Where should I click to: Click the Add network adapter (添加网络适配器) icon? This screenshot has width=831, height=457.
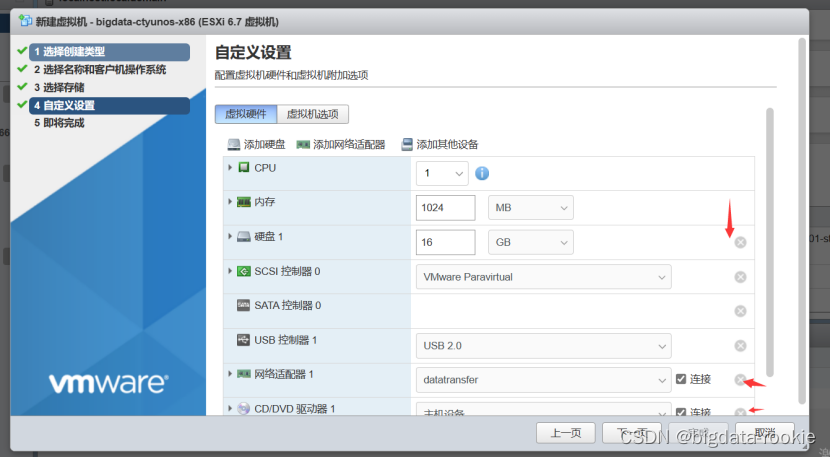[x=303, y=144]
